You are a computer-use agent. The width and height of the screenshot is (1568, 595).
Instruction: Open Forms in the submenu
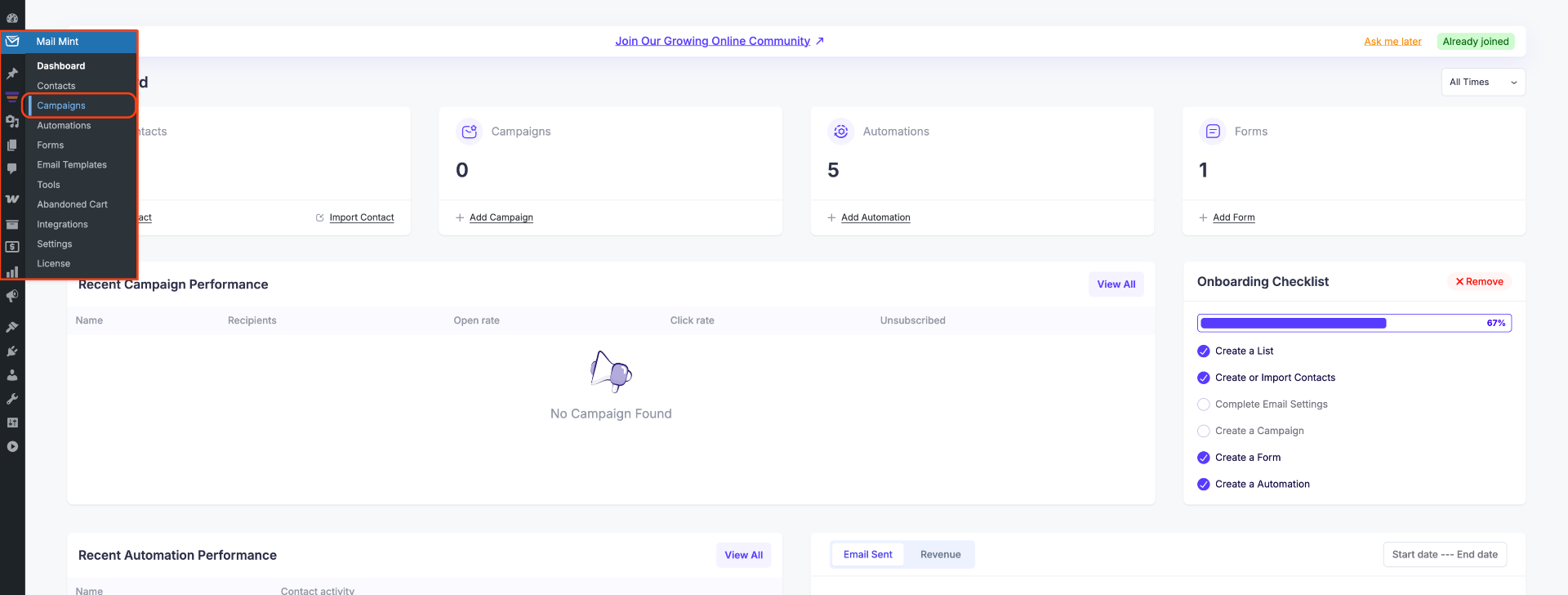[x=50, y=145]
